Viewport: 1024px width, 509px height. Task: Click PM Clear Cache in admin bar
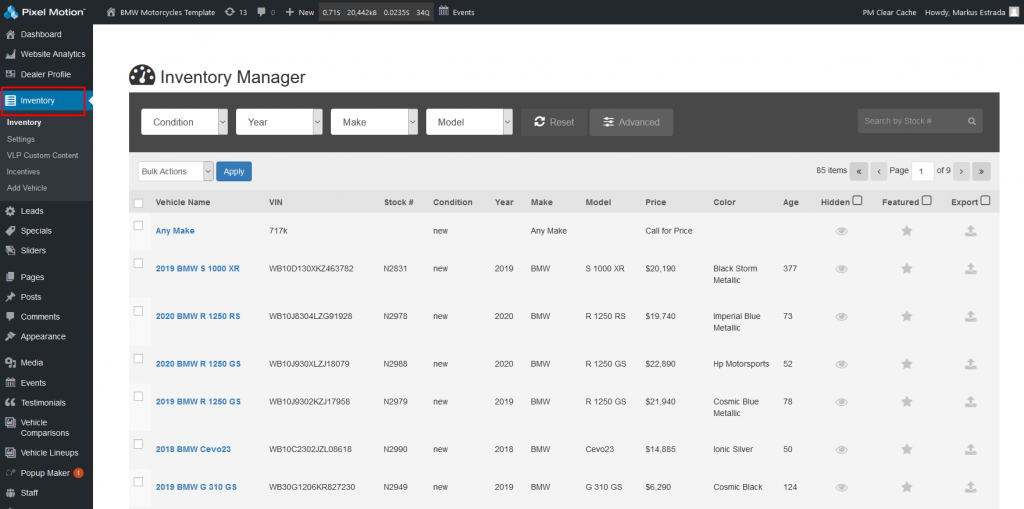point(889,12)
